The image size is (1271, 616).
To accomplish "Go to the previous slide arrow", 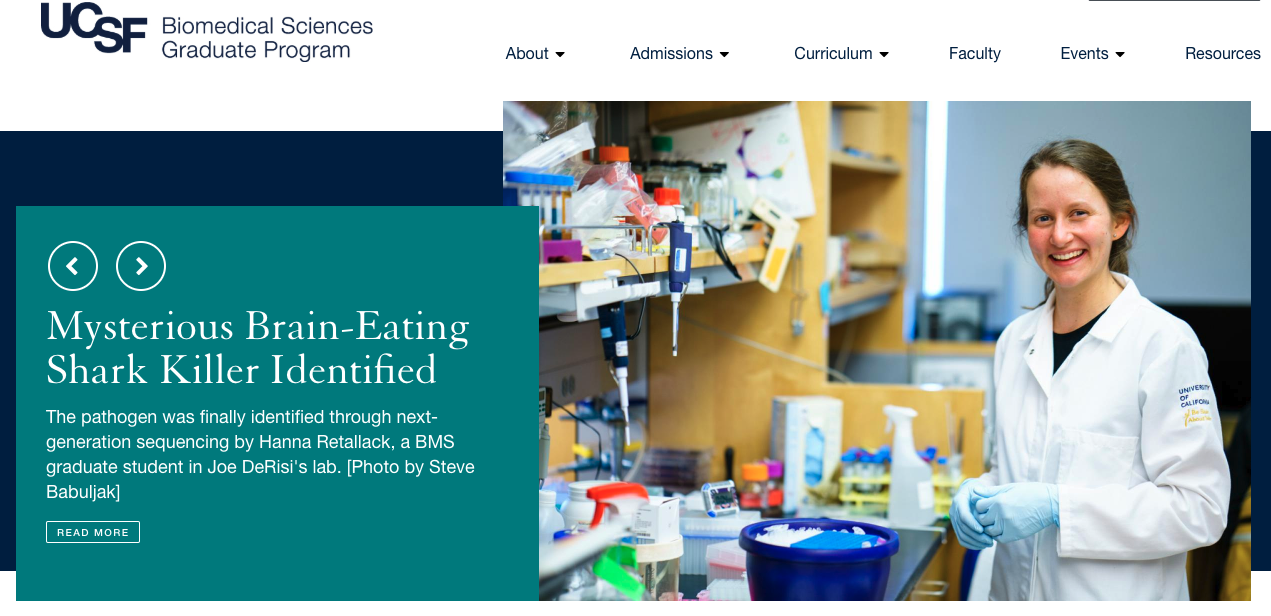I will click(73, 266).
